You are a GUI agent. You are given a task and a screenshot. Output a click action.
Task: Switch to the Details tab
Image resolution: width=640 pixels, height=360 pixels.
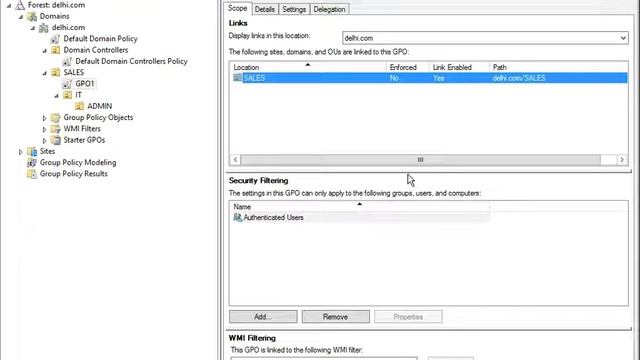point(264,9)
